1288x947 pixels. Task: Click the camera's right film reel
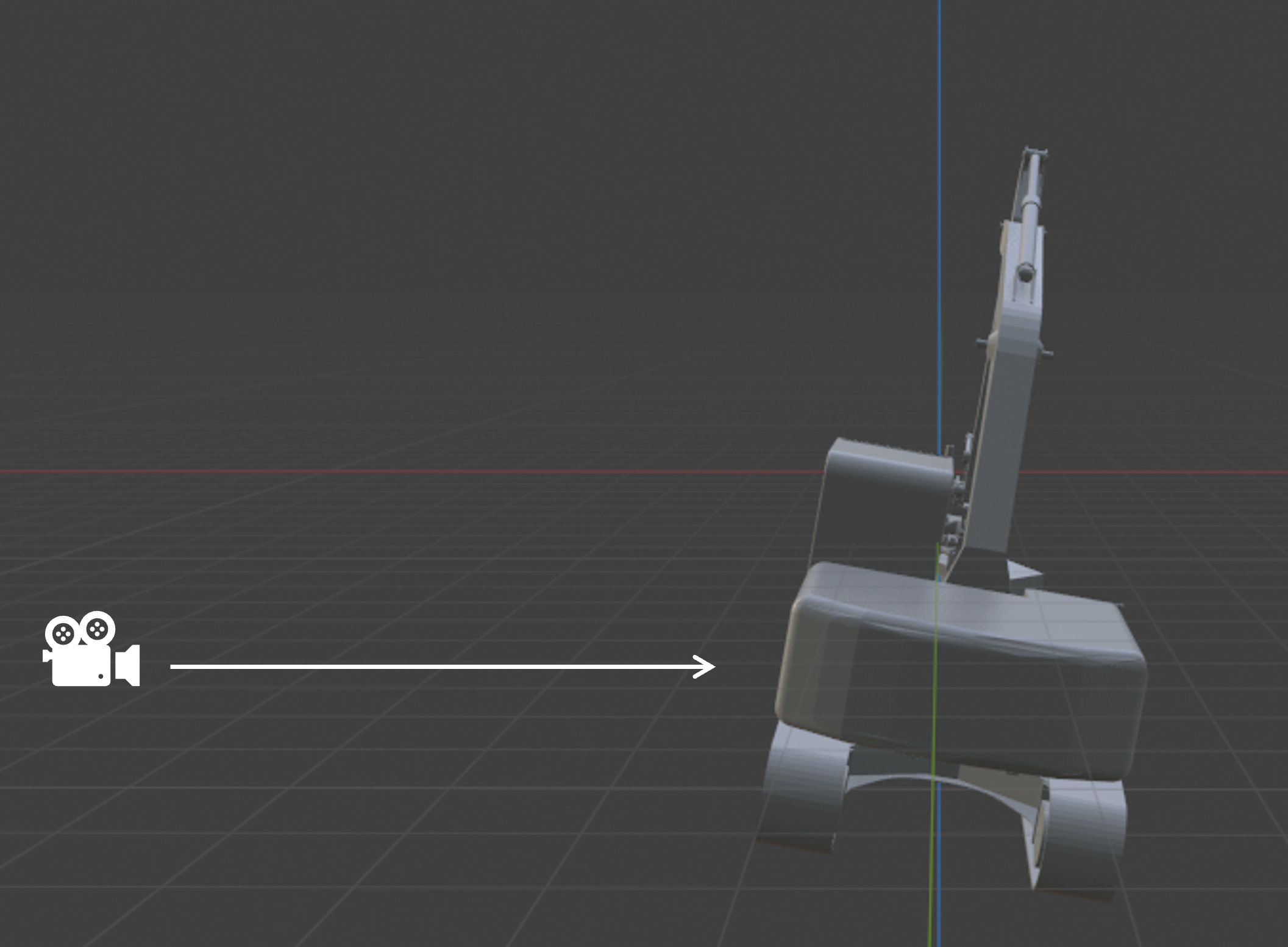coord(98,629)
